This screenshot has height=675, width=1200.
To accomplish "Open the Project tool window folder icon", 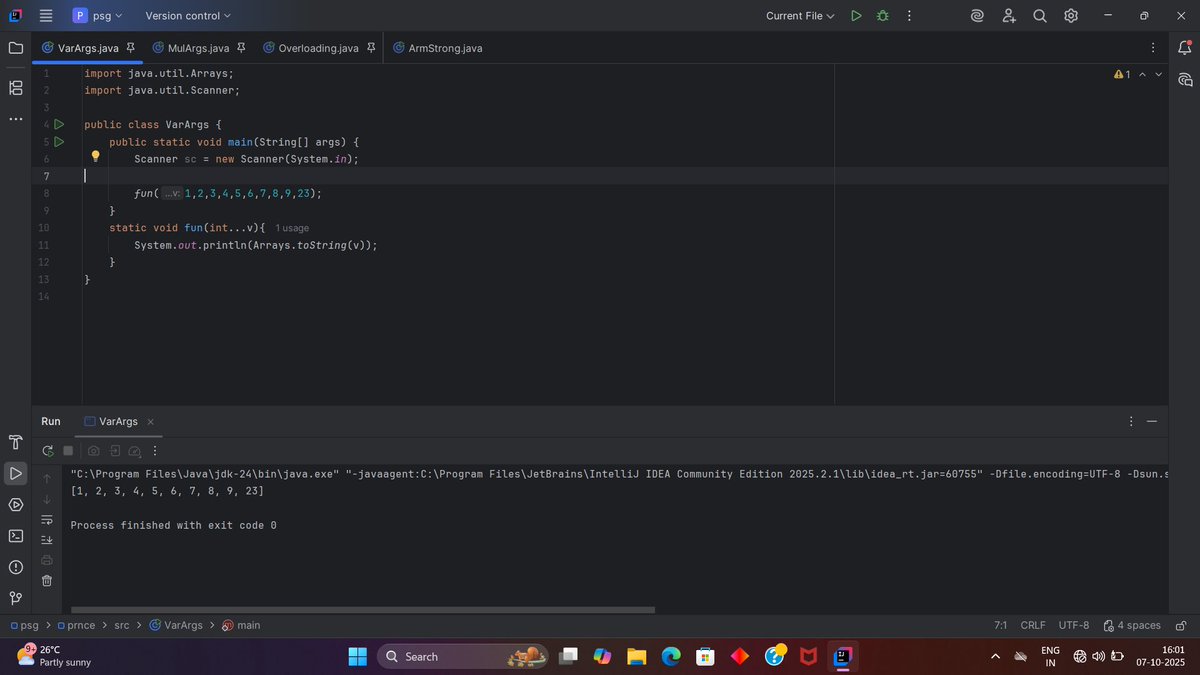I will [15, 48].
